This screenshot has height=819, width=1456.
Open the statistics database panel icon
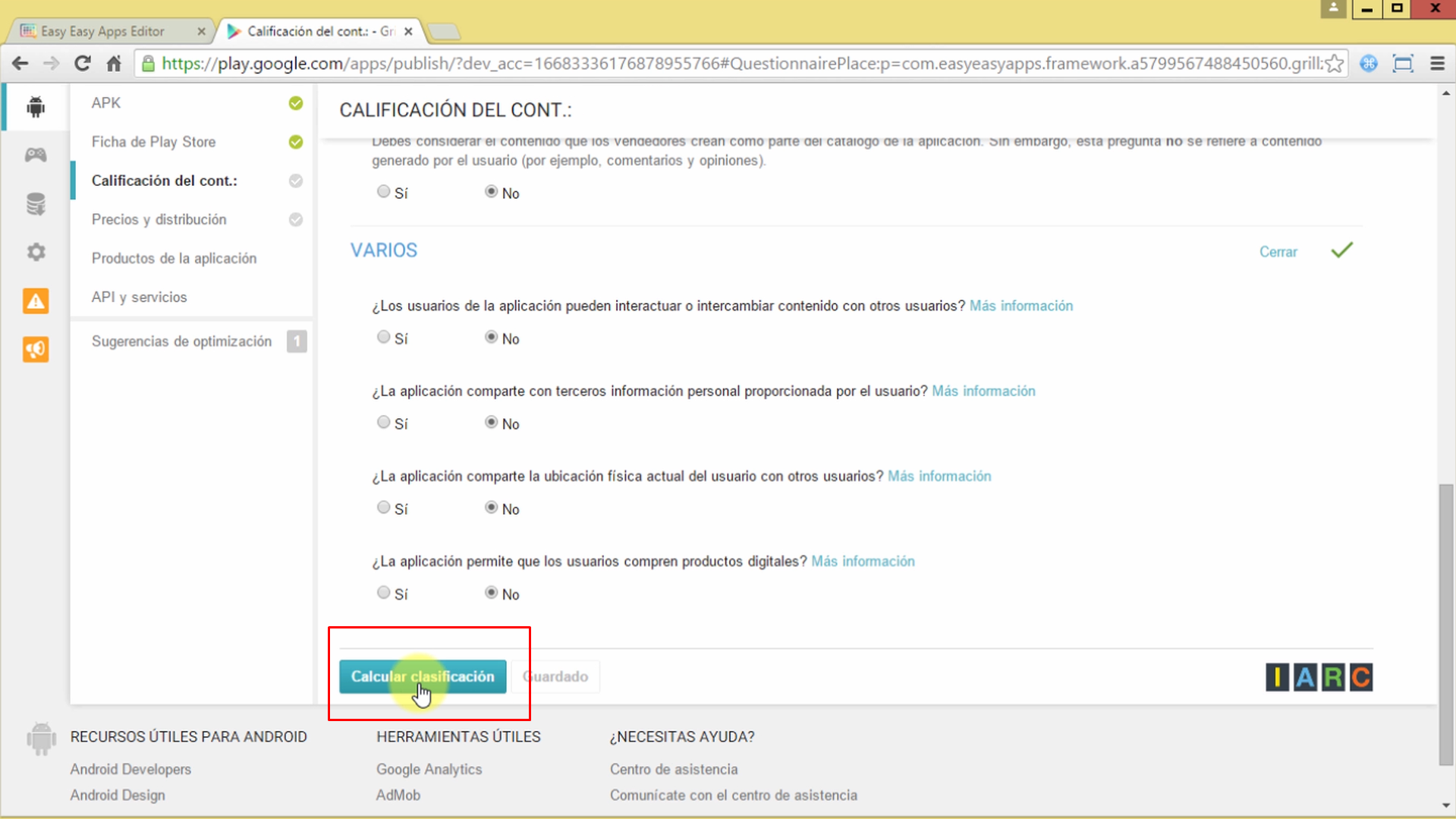35,203
